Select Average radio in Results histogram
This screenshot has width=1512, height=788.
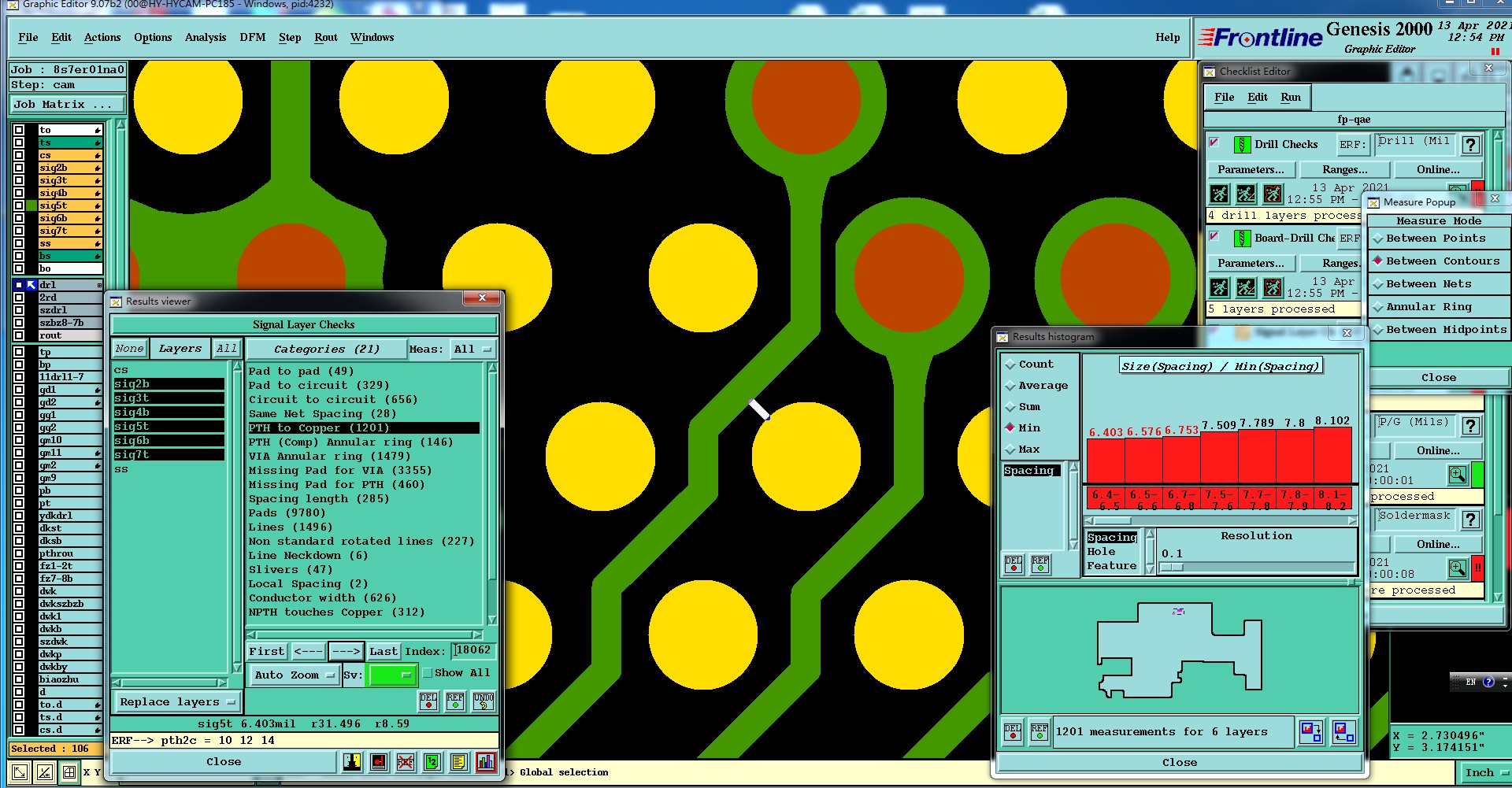click(x=1010, y=386)
